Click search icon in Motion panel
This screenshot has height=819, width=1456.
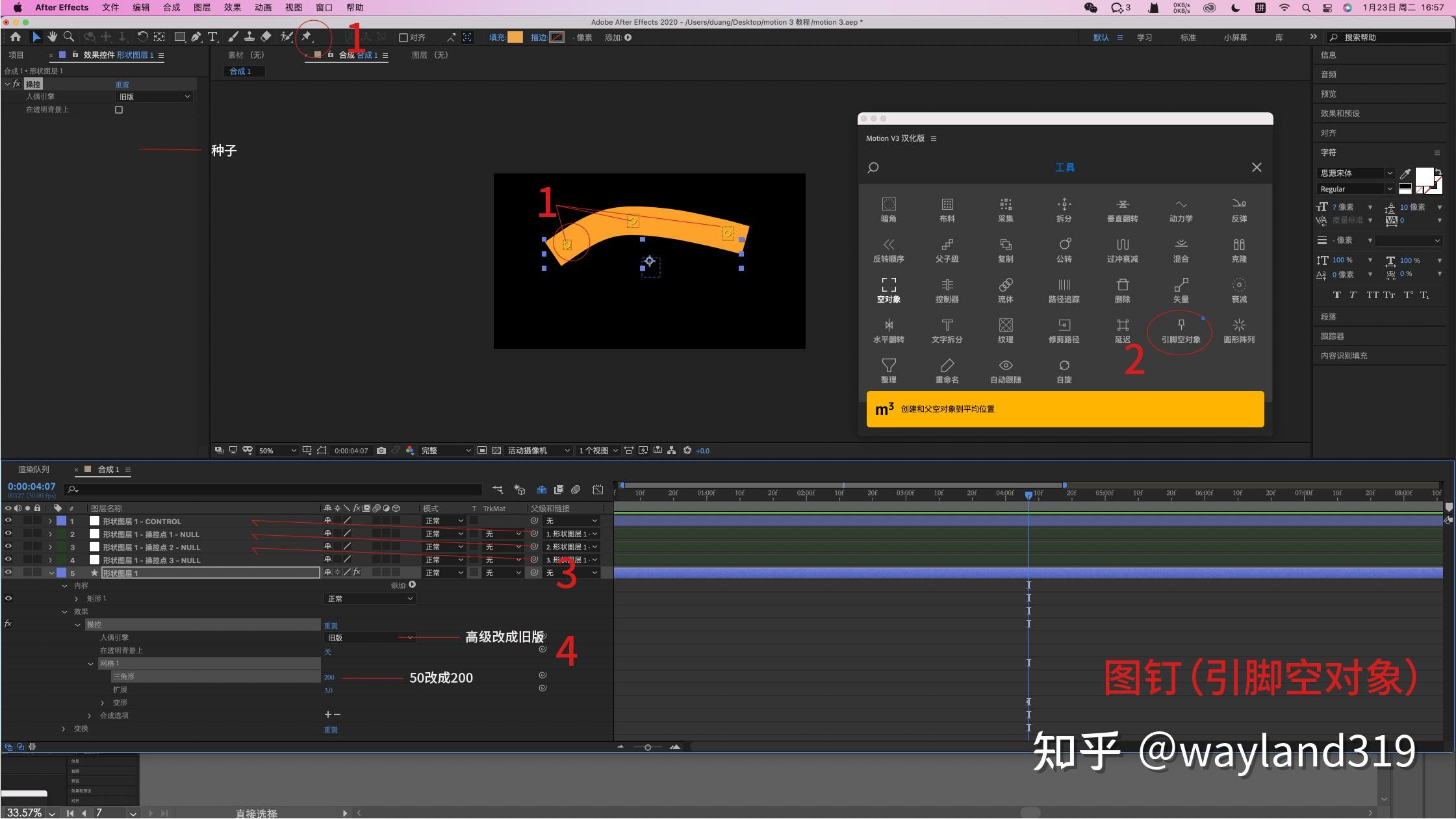[x=873, y=168]
